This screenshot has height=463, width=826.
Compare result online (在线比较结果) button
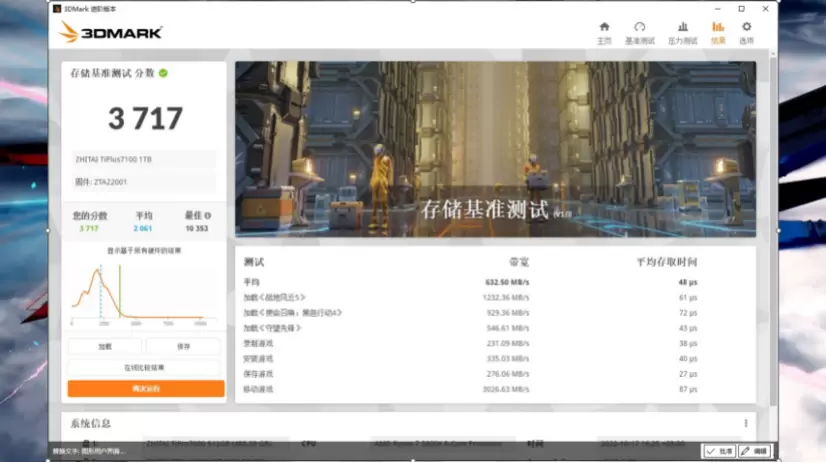pyautogui.click(x=144, y=367)
